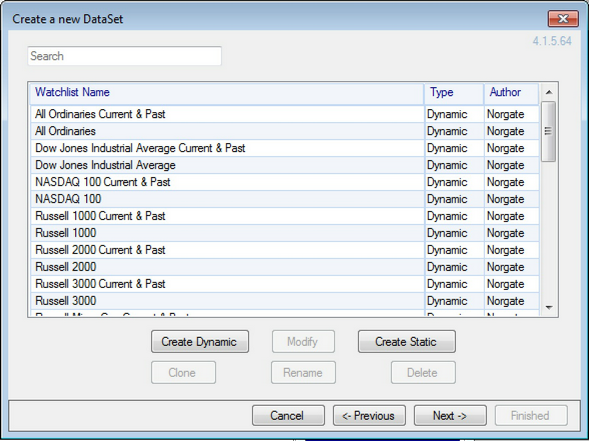Select the Russell 3000 watchlist

click(285, 301)
